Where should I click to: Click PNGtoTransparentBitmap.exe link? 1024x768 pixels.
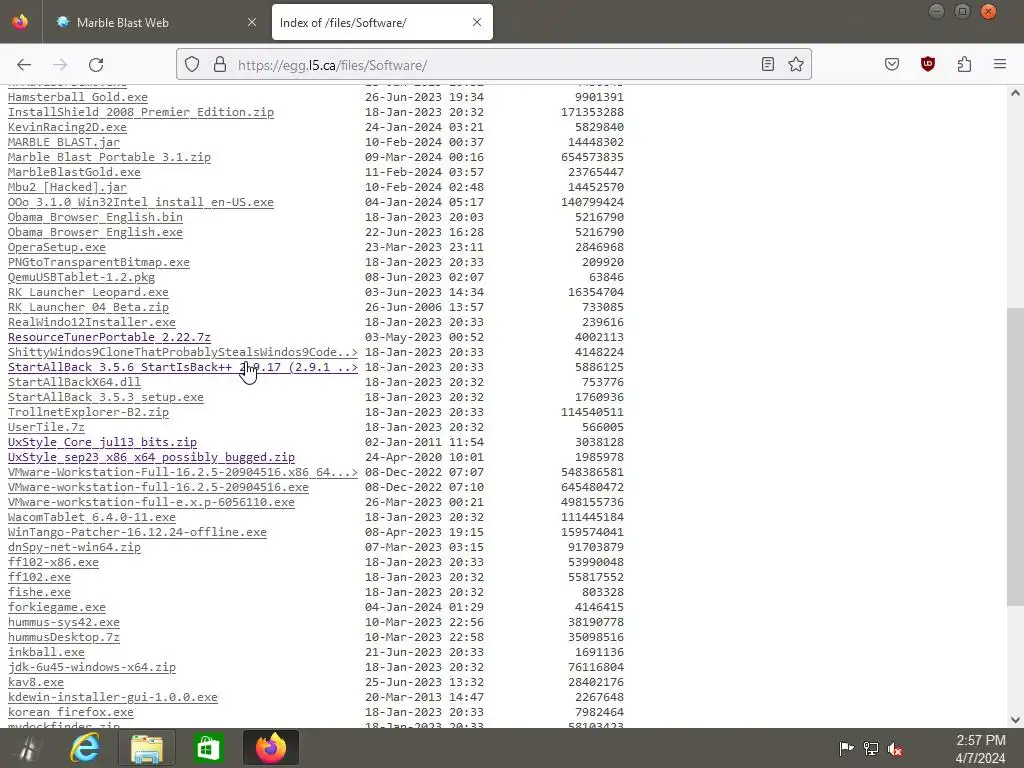click(x=99, y=263)
